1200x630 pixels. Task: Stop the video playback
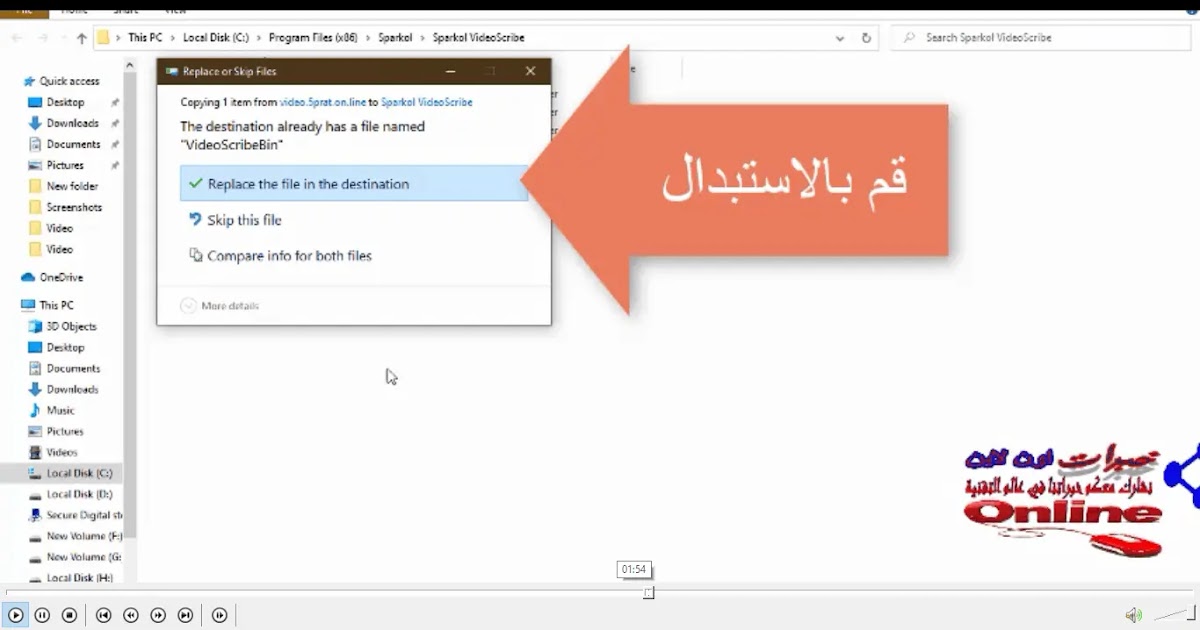pos(69,615)
